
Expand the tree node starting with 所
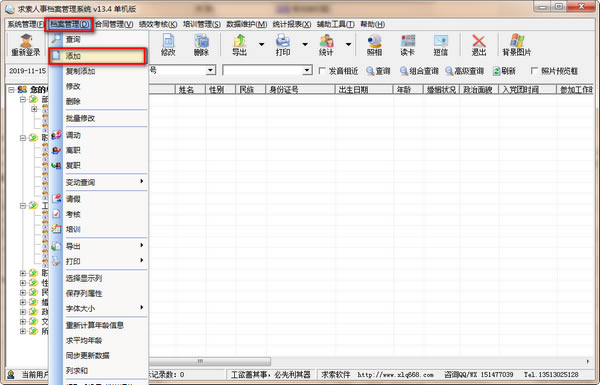pyautogui.click(x=23, y=331)
